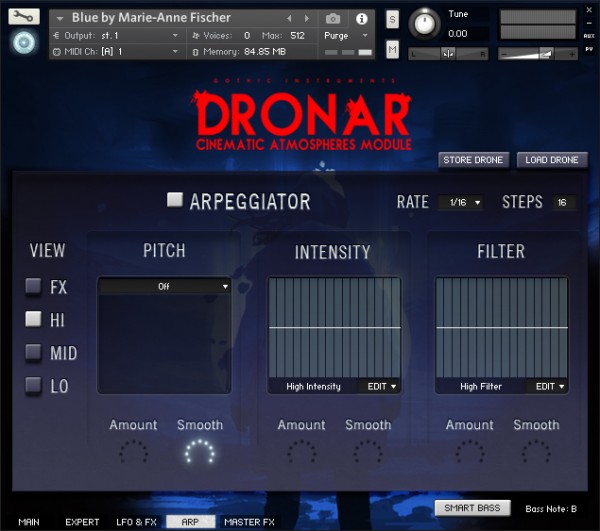Click the Intensity Amount knob

click(x=302, y=452)
